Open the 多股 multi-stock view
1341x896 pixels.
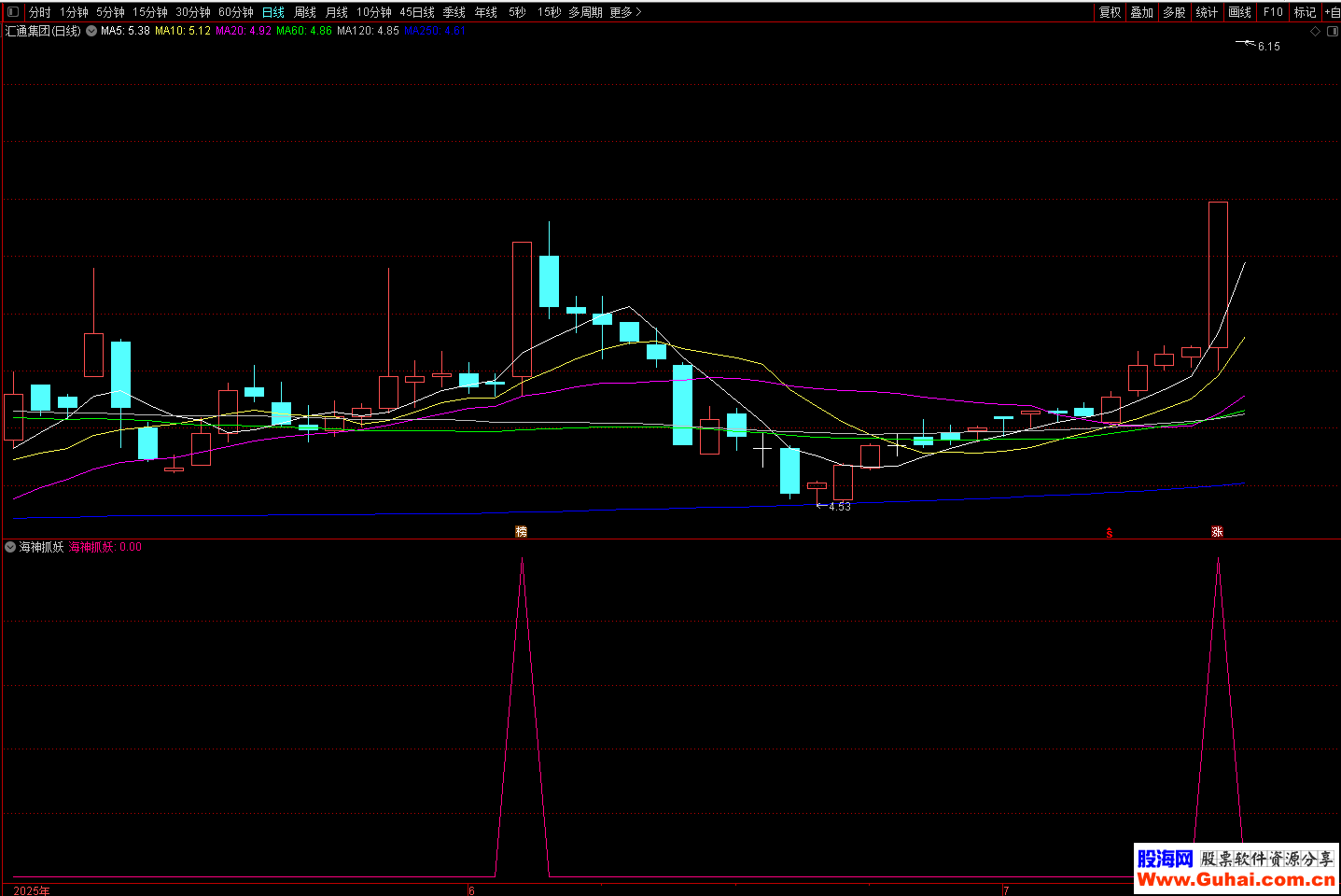[1174, 12]
